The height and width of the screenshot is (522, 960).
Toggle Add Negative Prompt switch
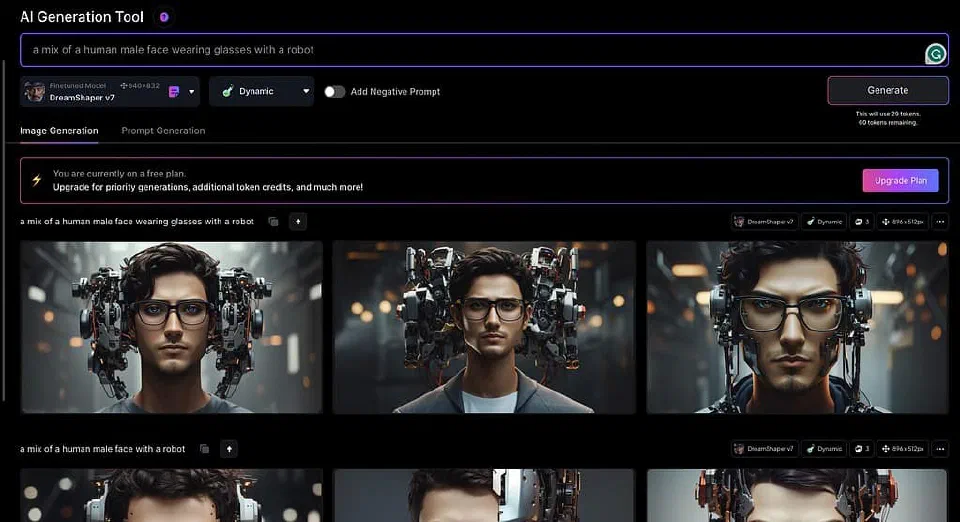click(334, 92)
